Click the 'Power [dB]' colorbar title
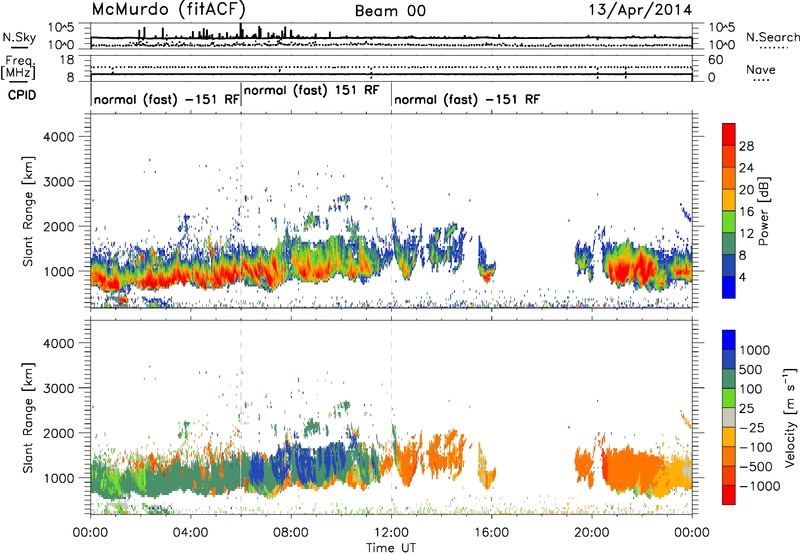The image size is (800, 554). click(763, 211)
